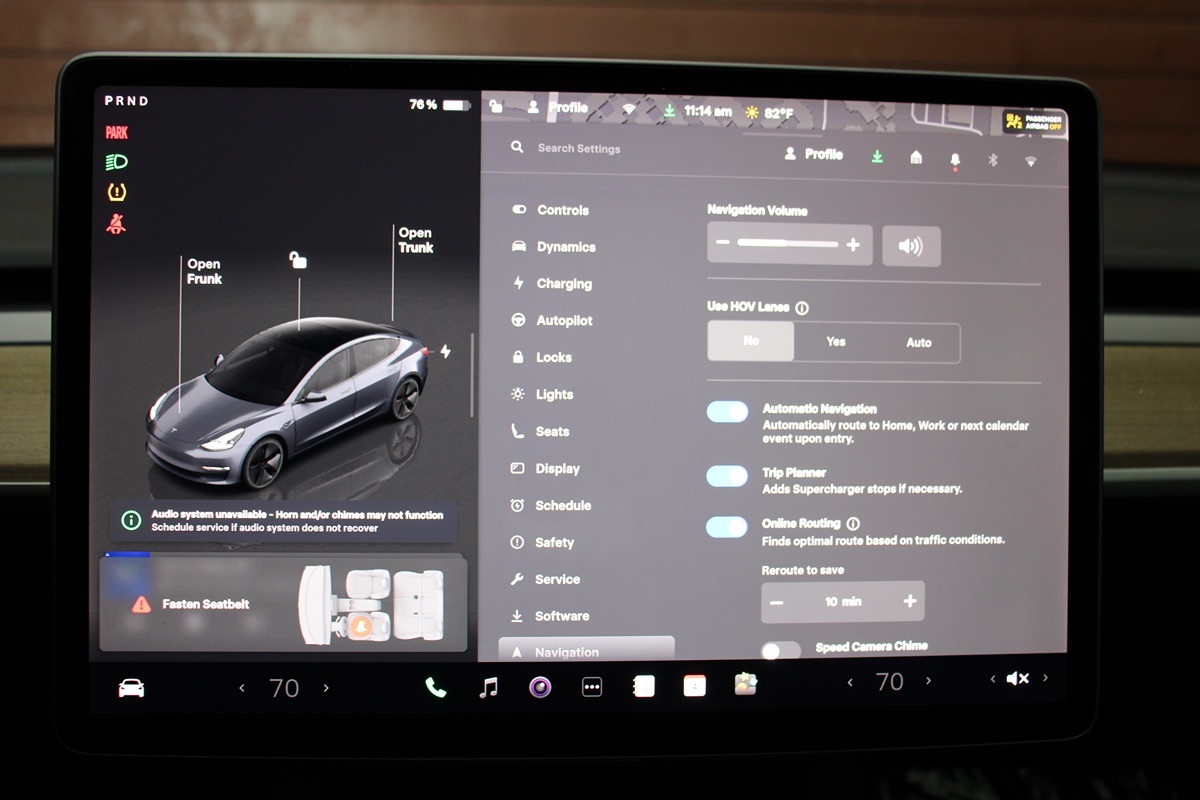The image size is (1200, 800).
Task: Open the notifications bell icon
Action: [x=955, y=159]
